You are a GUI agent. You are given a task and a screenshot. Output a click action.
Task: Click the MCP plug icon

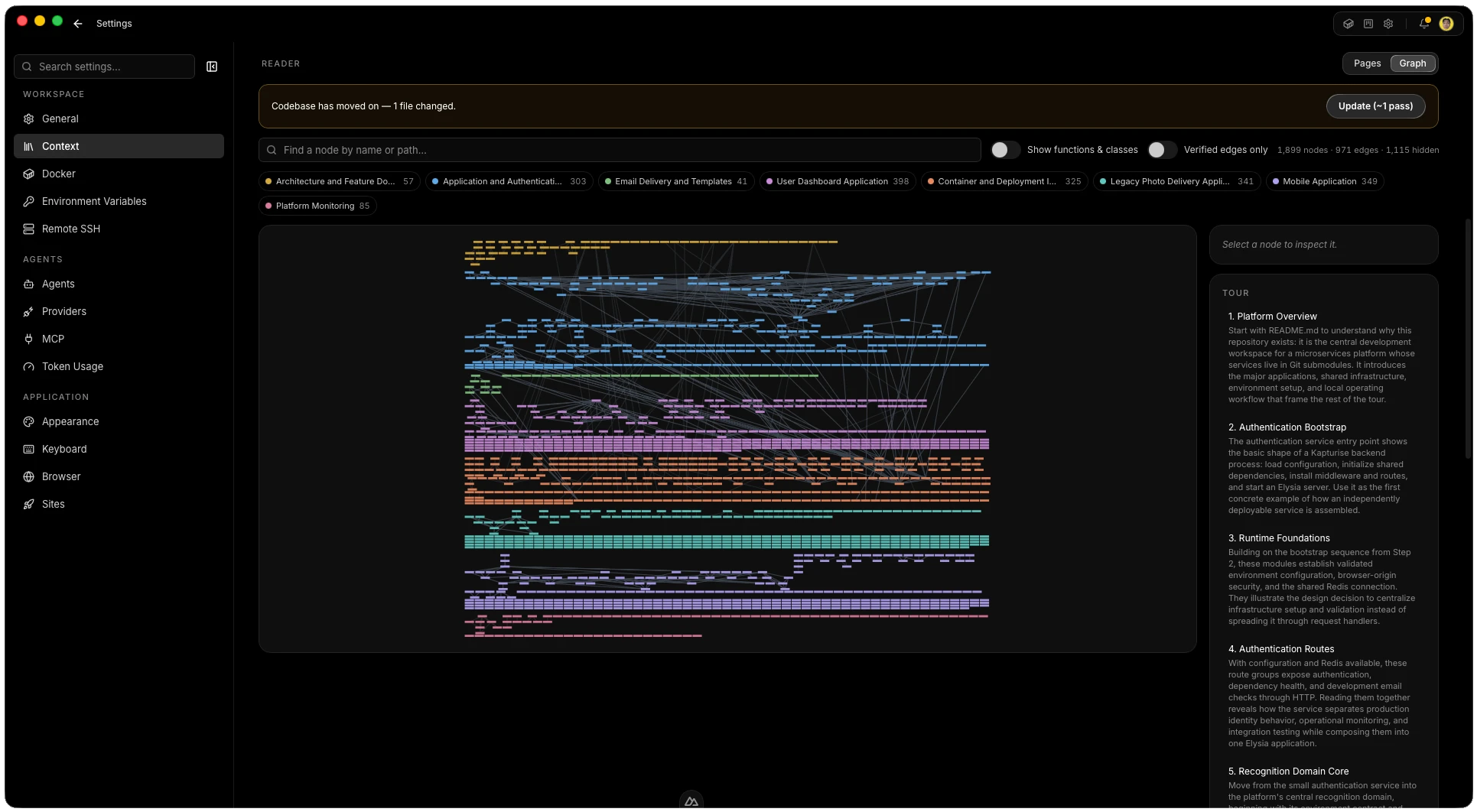click(x=29, y=339)
